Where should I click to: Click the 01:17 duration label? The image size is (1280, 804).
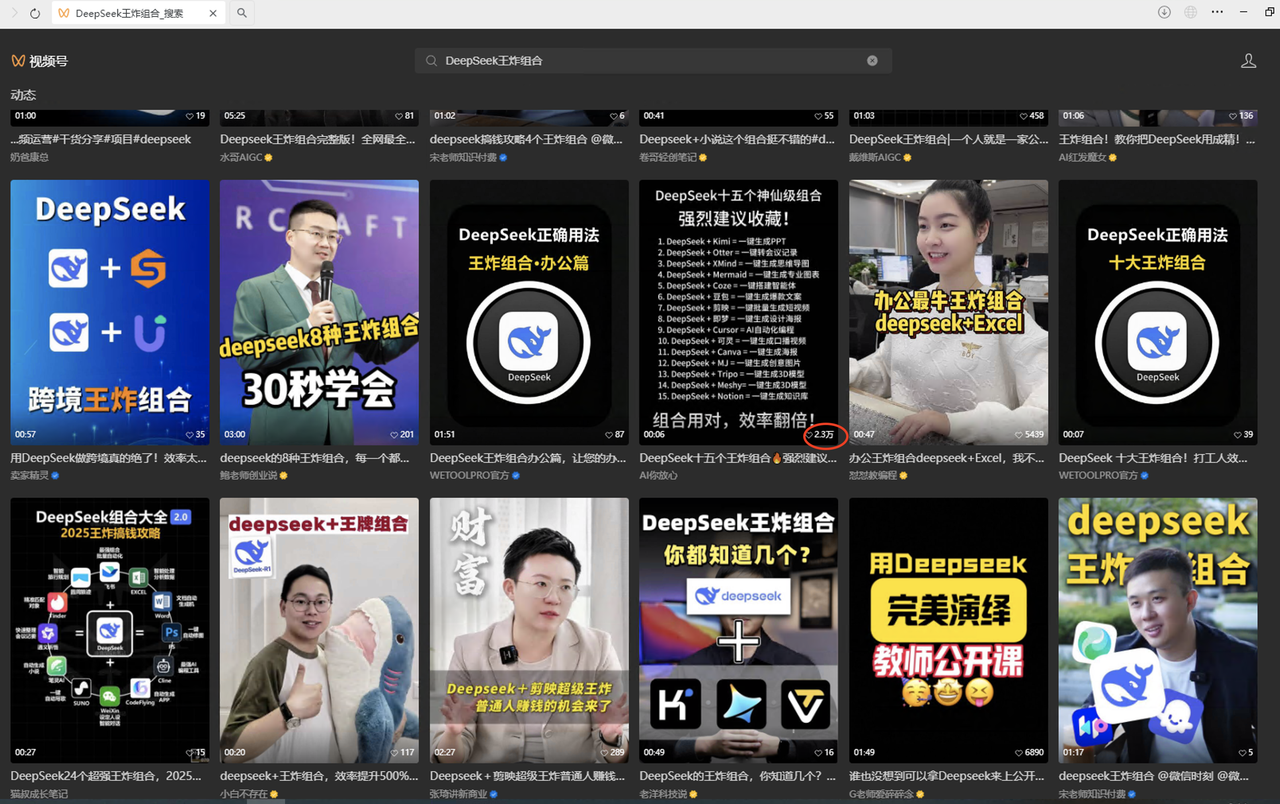1074,753
